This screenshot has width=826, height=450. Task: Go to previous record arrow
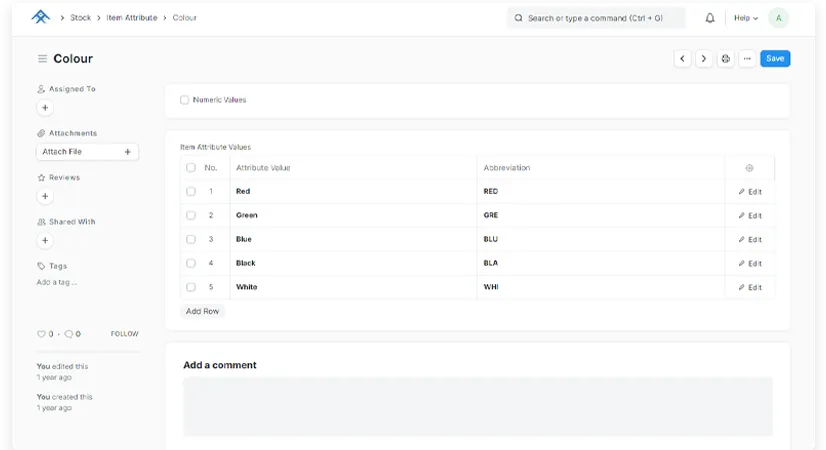683,59
